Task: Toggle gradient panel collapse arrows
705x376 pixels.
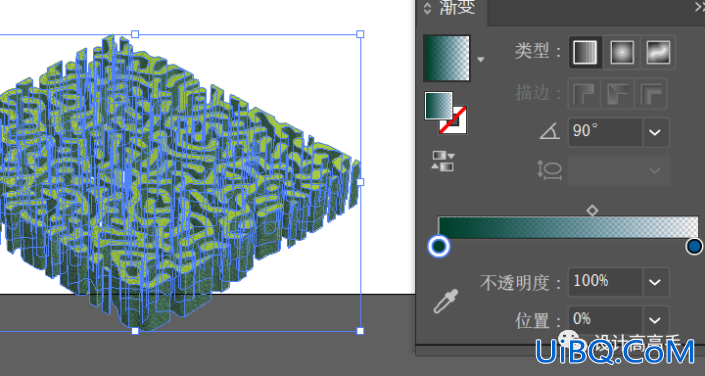Action: [x=428, y=8]
